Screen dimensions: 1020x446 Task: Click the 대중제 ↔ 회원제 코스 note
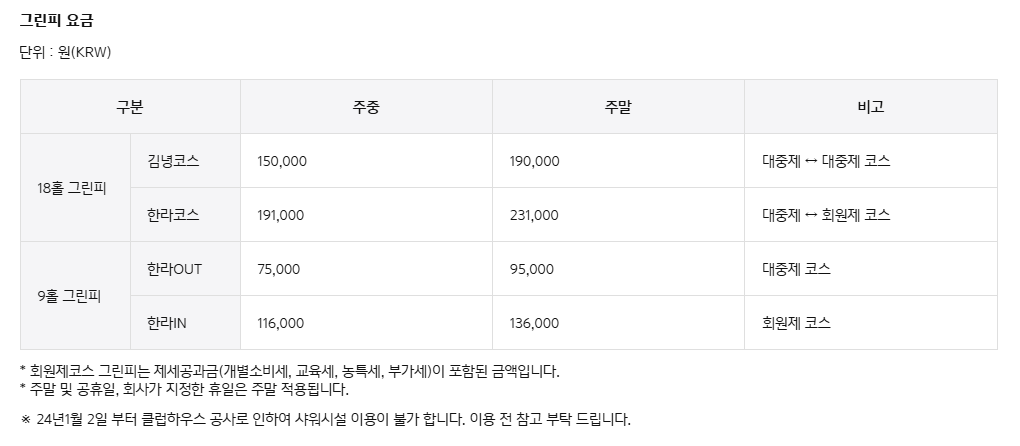(826, 215)
